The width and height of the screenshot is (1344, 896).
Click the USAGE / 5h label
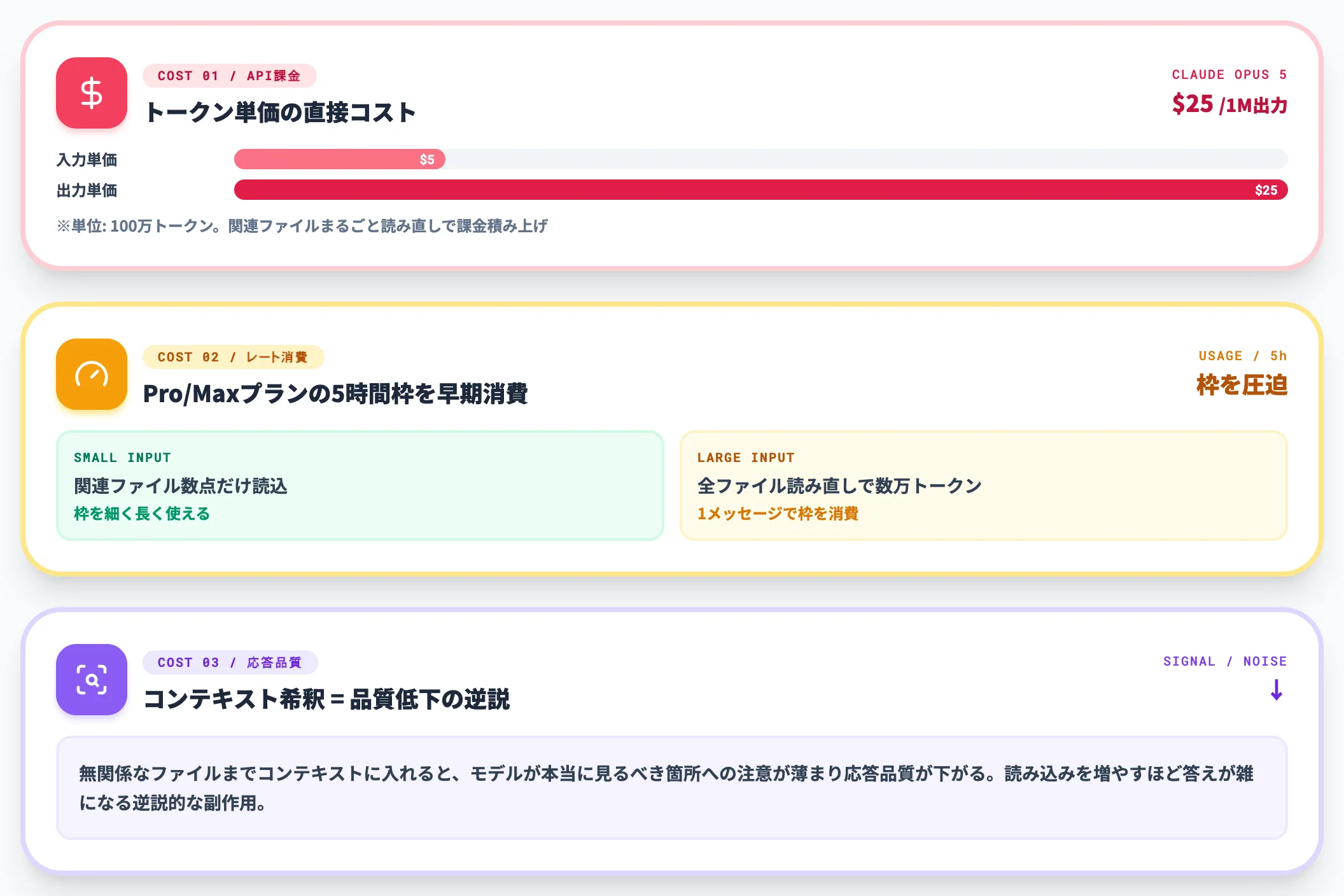click(1242, 356)
